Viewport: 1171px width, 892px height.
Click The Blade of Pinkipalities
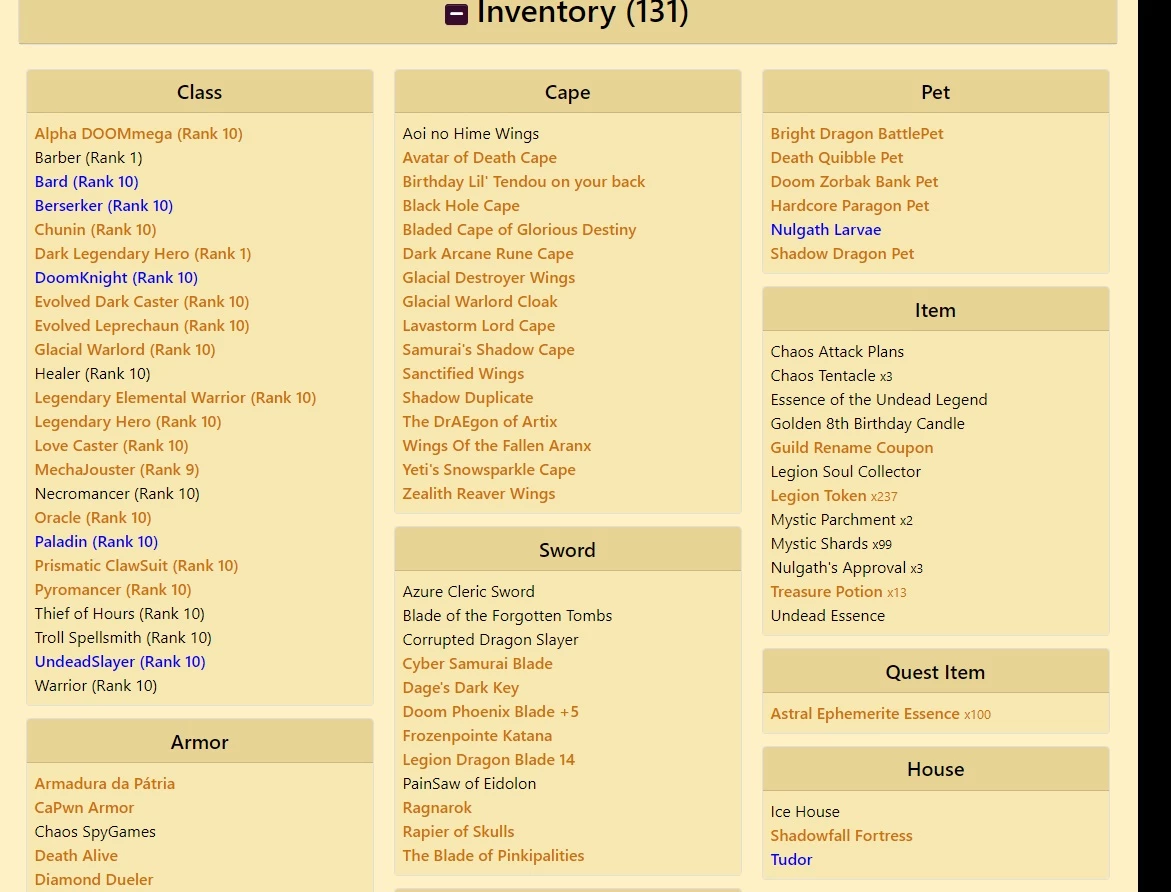(x=493, y=855)
